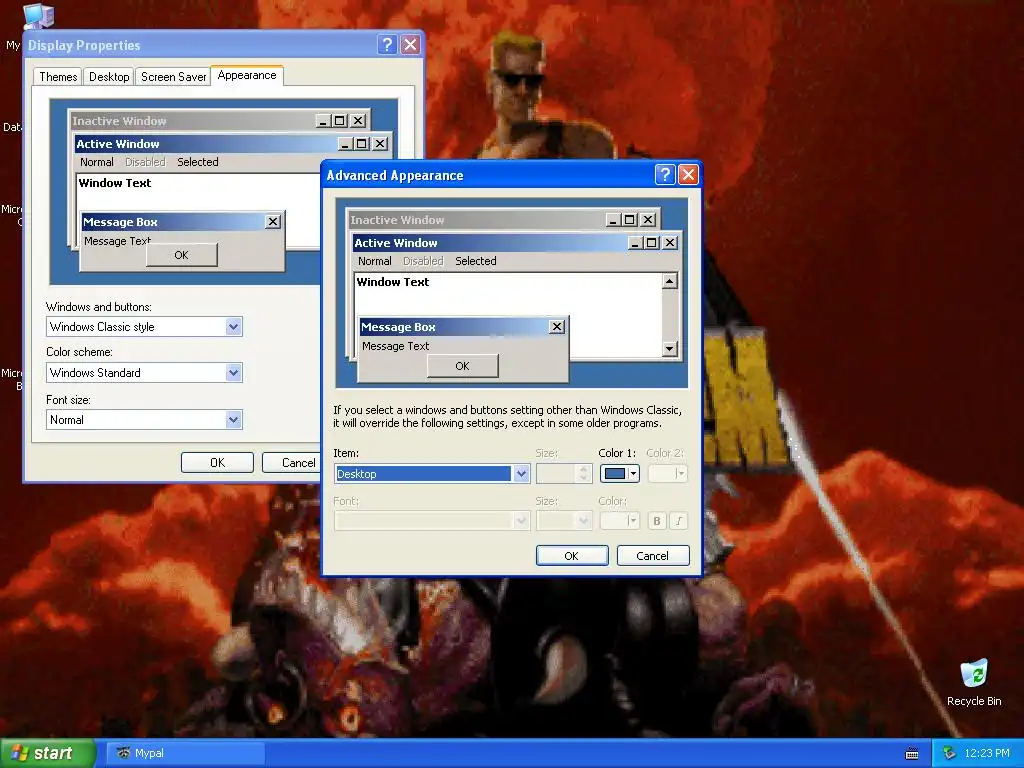This screenshot has width=1024, height=768.
Task: Click Active Window title in Advanced preview
Action: pos(396,243)
